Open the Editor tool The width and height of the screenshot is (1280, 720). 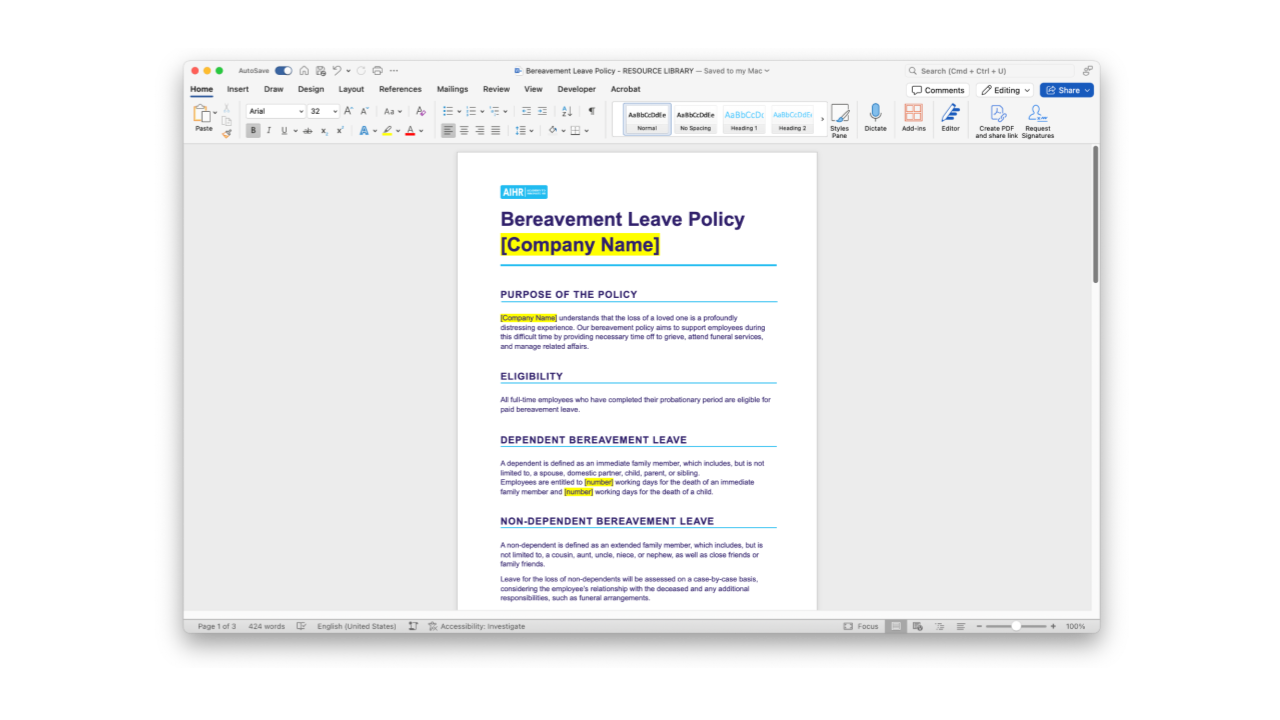[x=950, y=117]
